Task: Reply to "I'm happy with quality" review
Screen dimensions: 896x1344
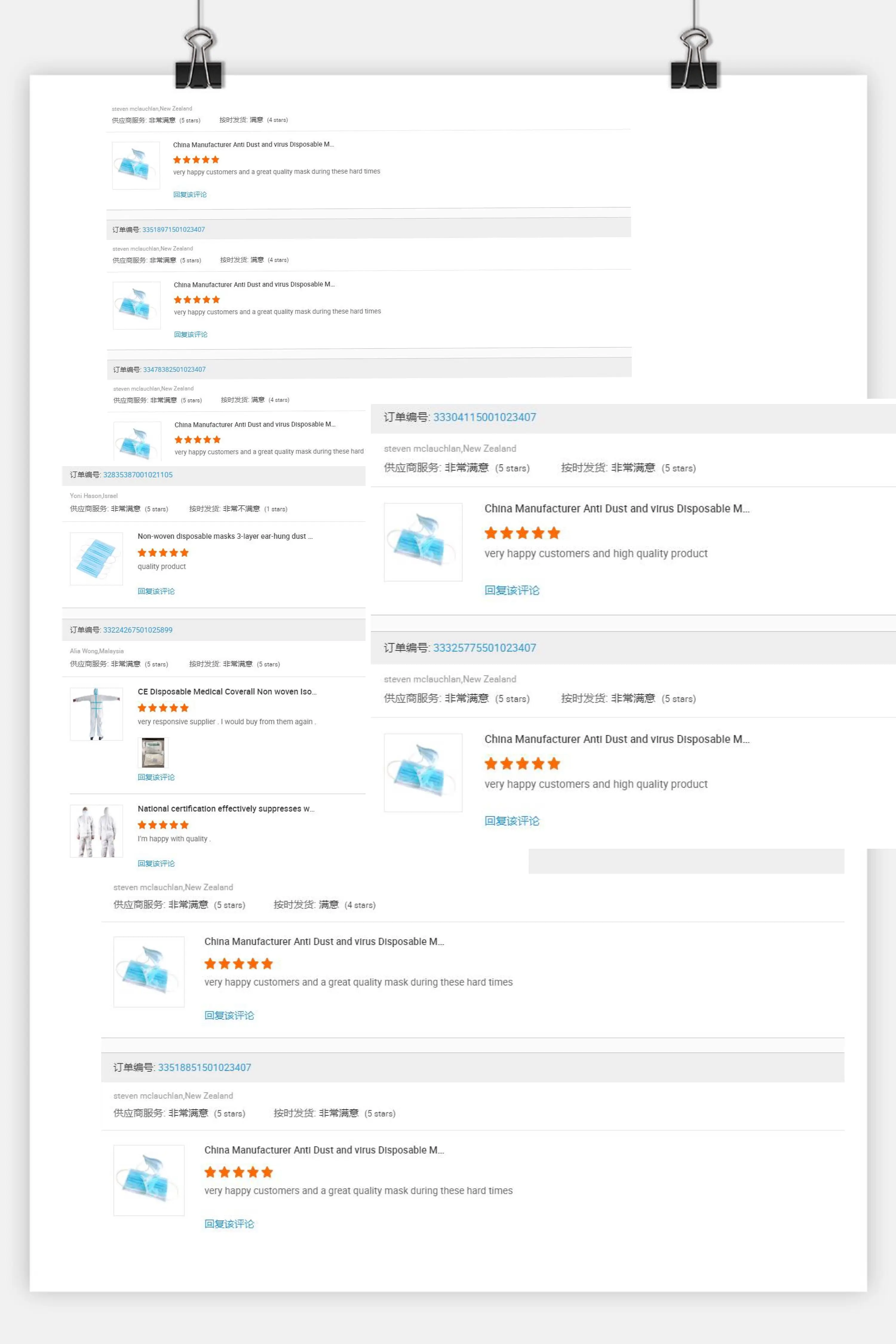Action: coord(156,864)
